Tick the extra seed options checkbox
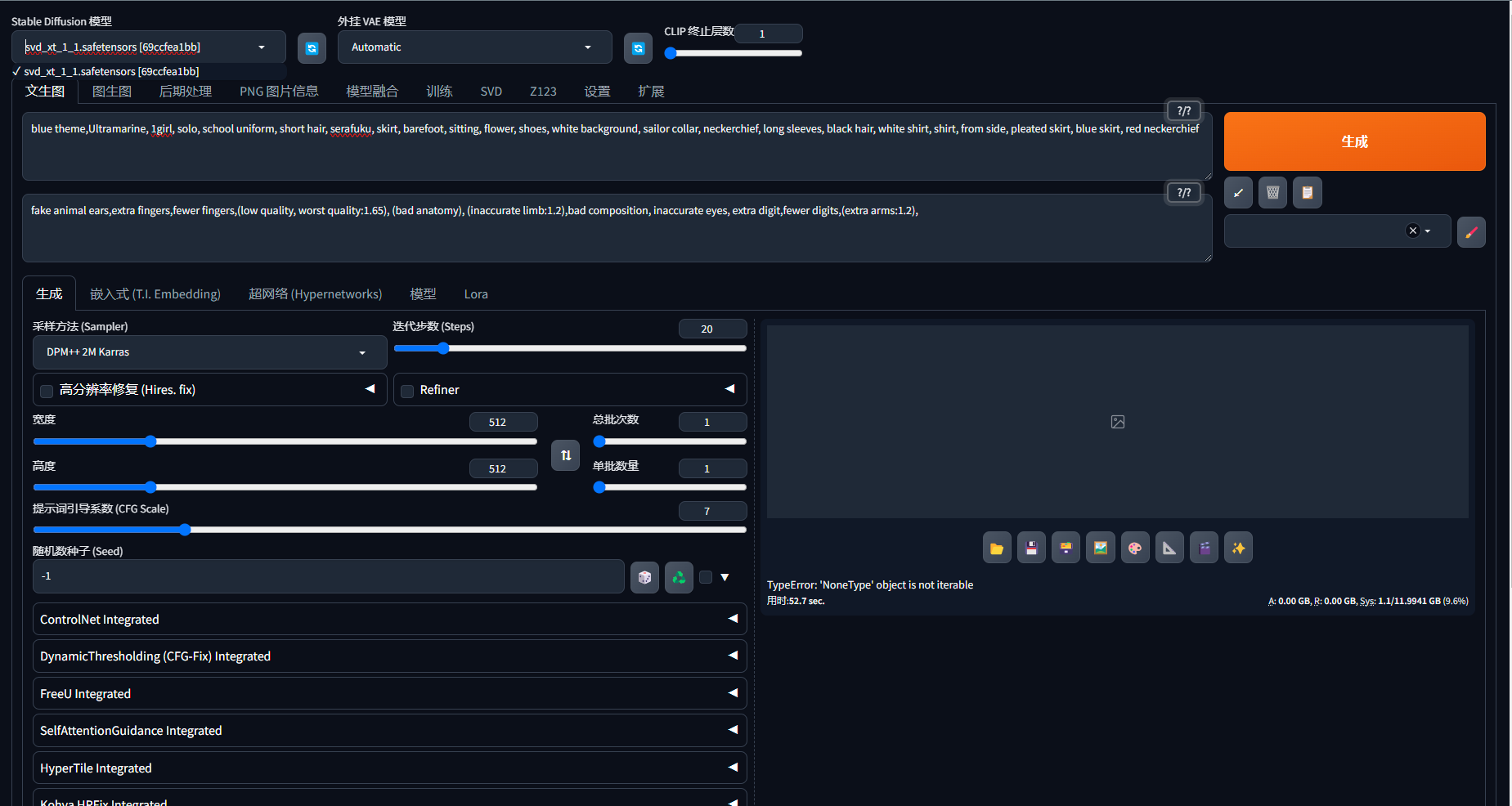Screen dimensions: 1512x806 [x=706, y=577]
